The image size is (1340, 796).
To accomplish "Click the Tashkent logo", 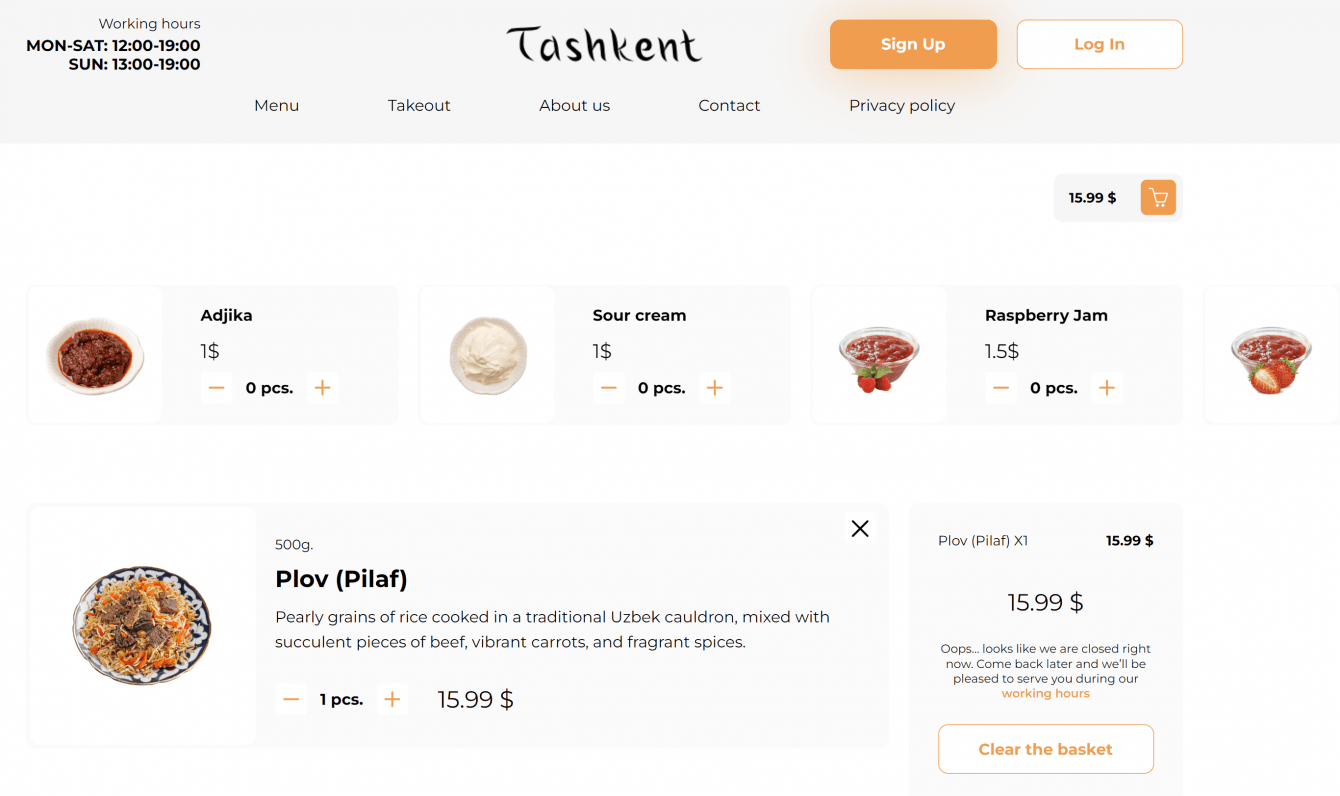I will 604,45.
